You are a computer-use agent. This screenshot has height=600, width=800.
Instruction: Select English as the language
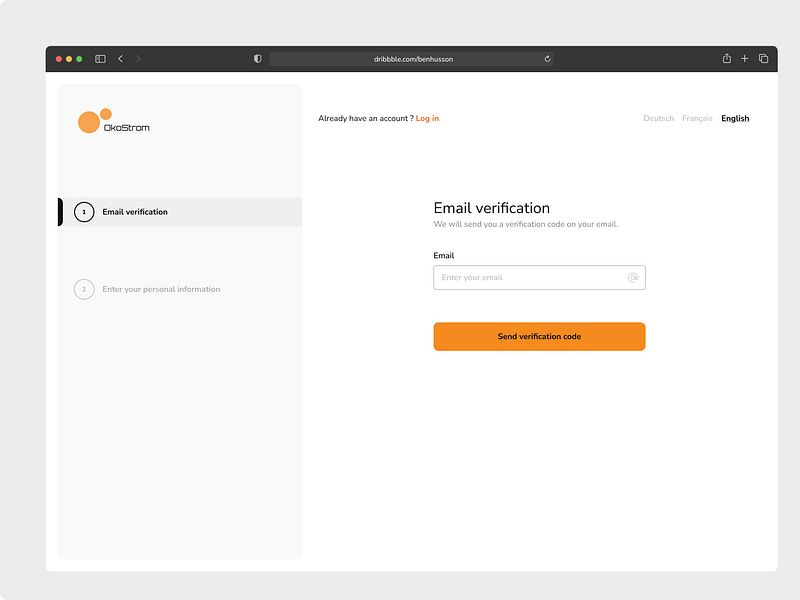coord(735,118)
